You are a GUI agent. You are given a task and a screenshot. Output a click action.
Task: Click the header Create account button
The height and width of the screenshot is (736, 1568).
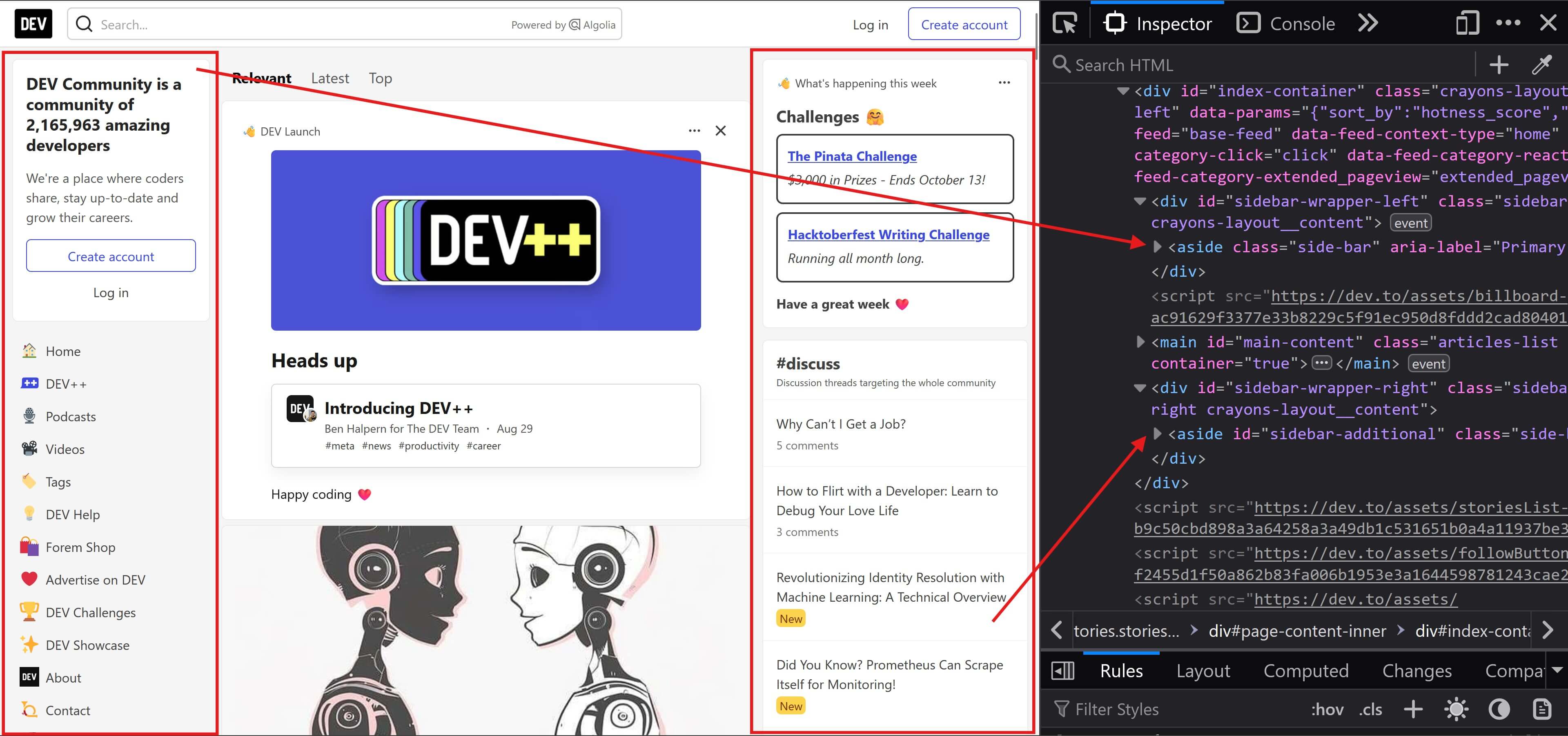click(964, 24)
